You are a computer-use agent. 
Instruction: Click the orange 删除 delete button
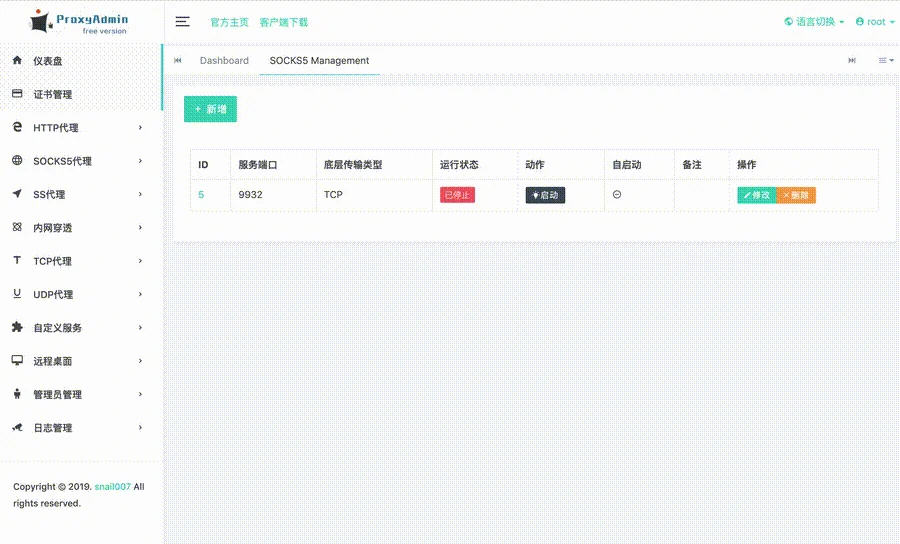pyautogui.click(x=796, y=195)
